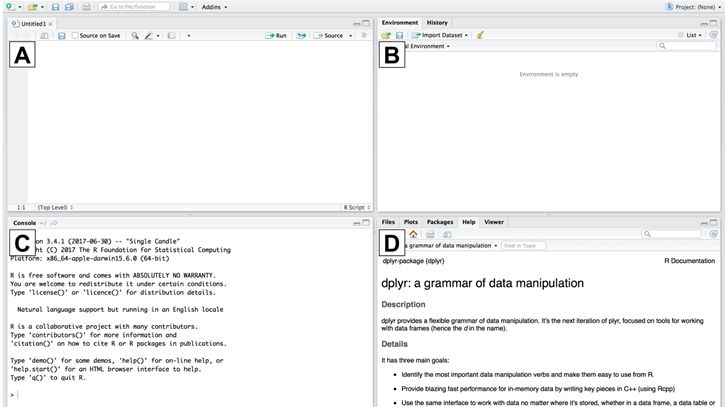
Task: Click the Code Tools wand icon
Action: [148, 36]
